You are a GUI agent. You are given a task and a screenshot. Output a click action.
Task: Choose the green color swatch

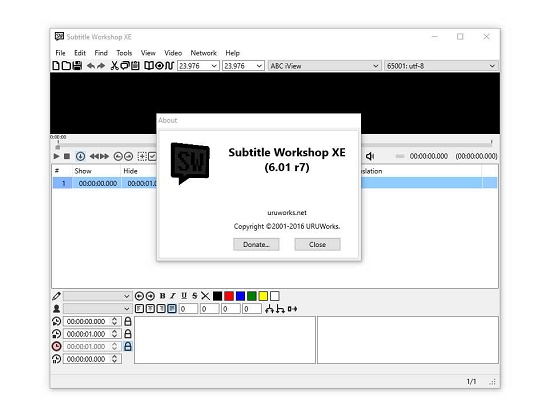[x=252, y=296]
